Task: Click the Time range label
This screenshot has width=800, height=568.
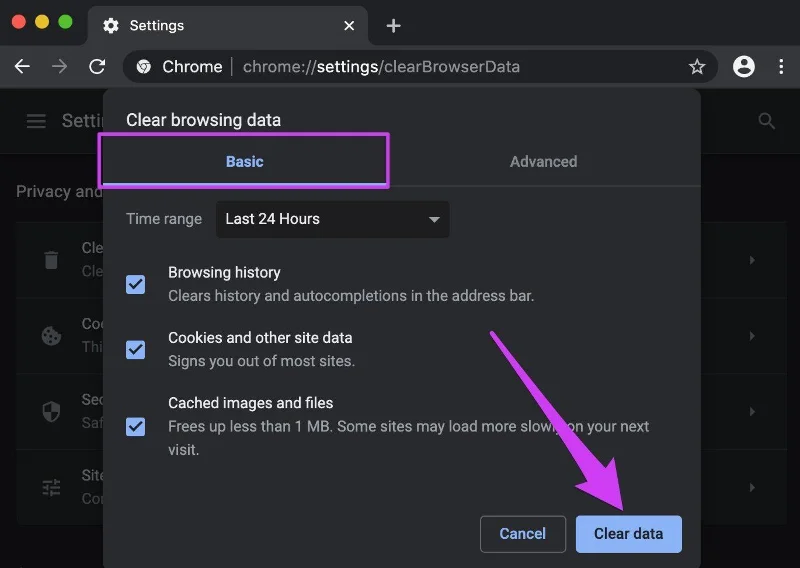Action: [x=164, y=219]
